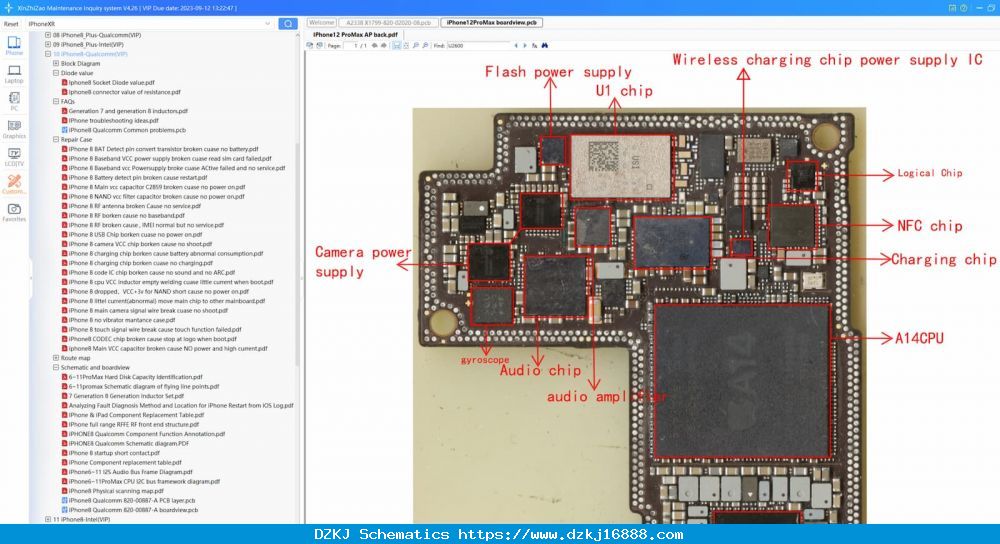Click the PDF icon of Iphone8 Socket Diode value.pdf
Image resolution: width=1000 pixels, height=544 pixels.
pyautogui.click(x=64, y=82)
